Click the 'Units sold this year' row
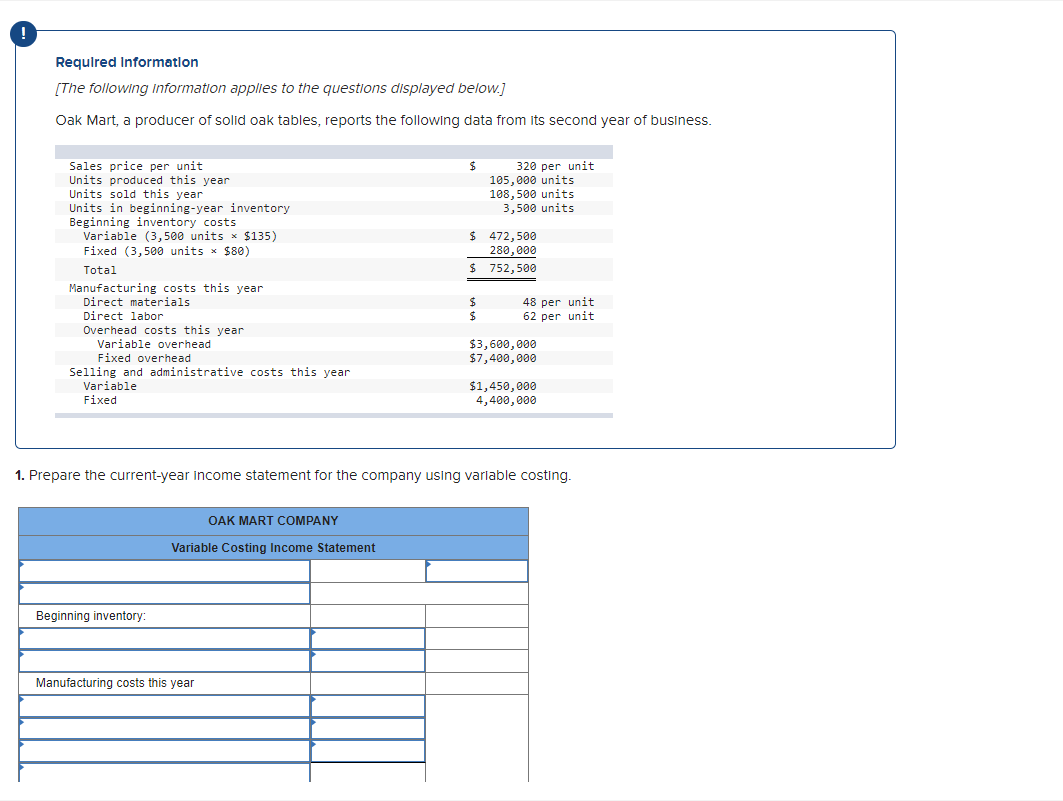The image size is (1063, 801). point(334,194)
